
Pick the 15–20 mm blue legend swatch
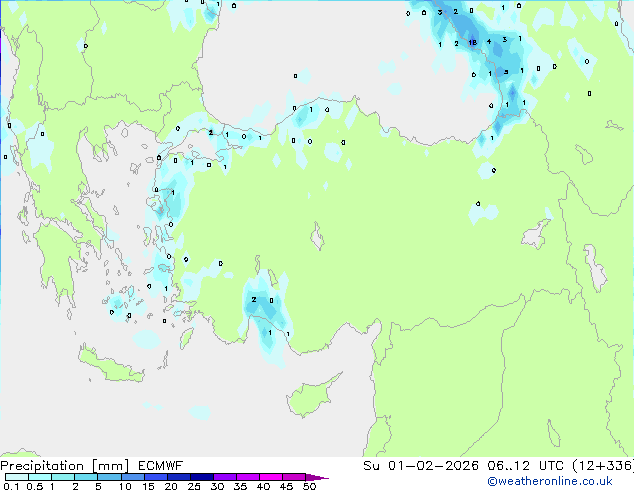[x=155, y=477]
